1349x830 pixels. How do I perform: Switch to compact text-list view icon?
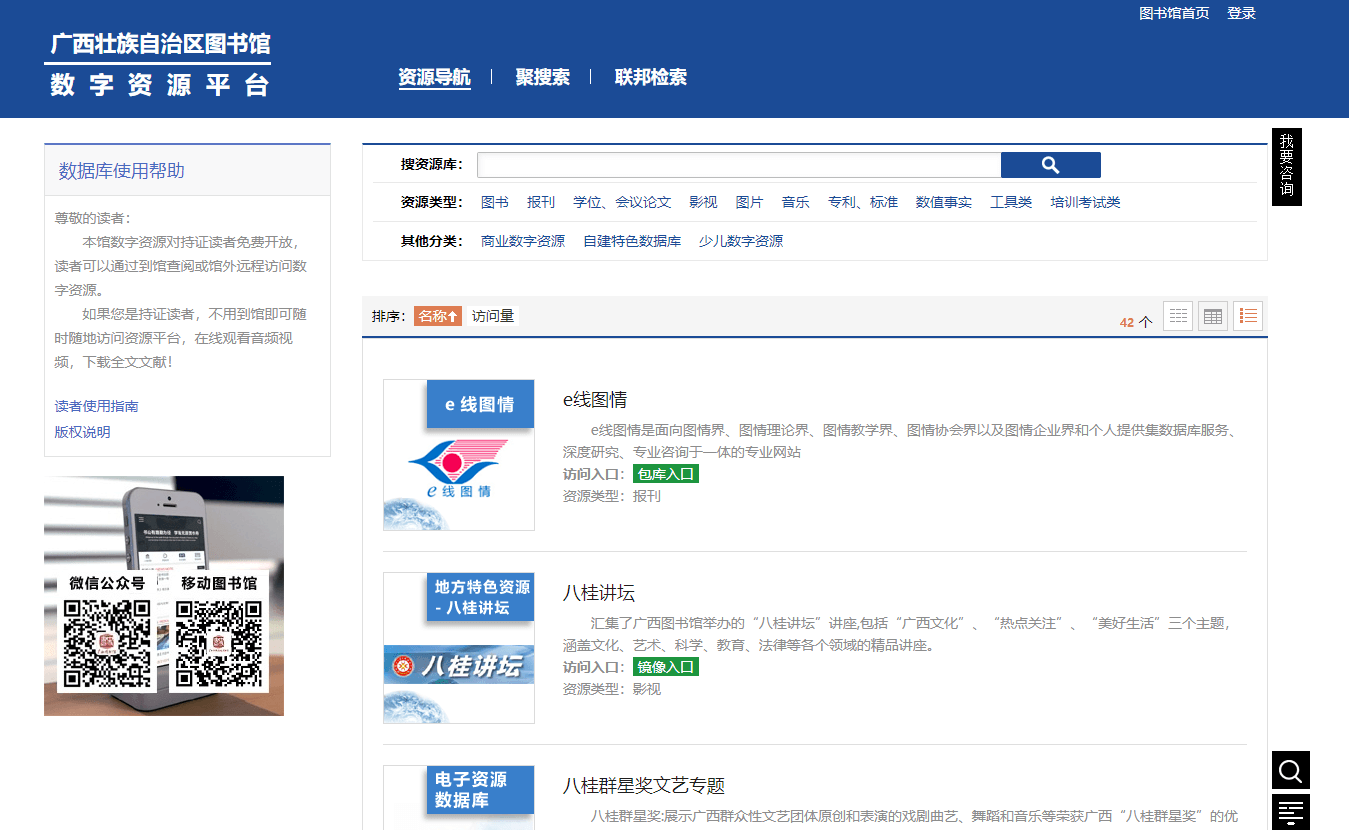click(1178, 316)
